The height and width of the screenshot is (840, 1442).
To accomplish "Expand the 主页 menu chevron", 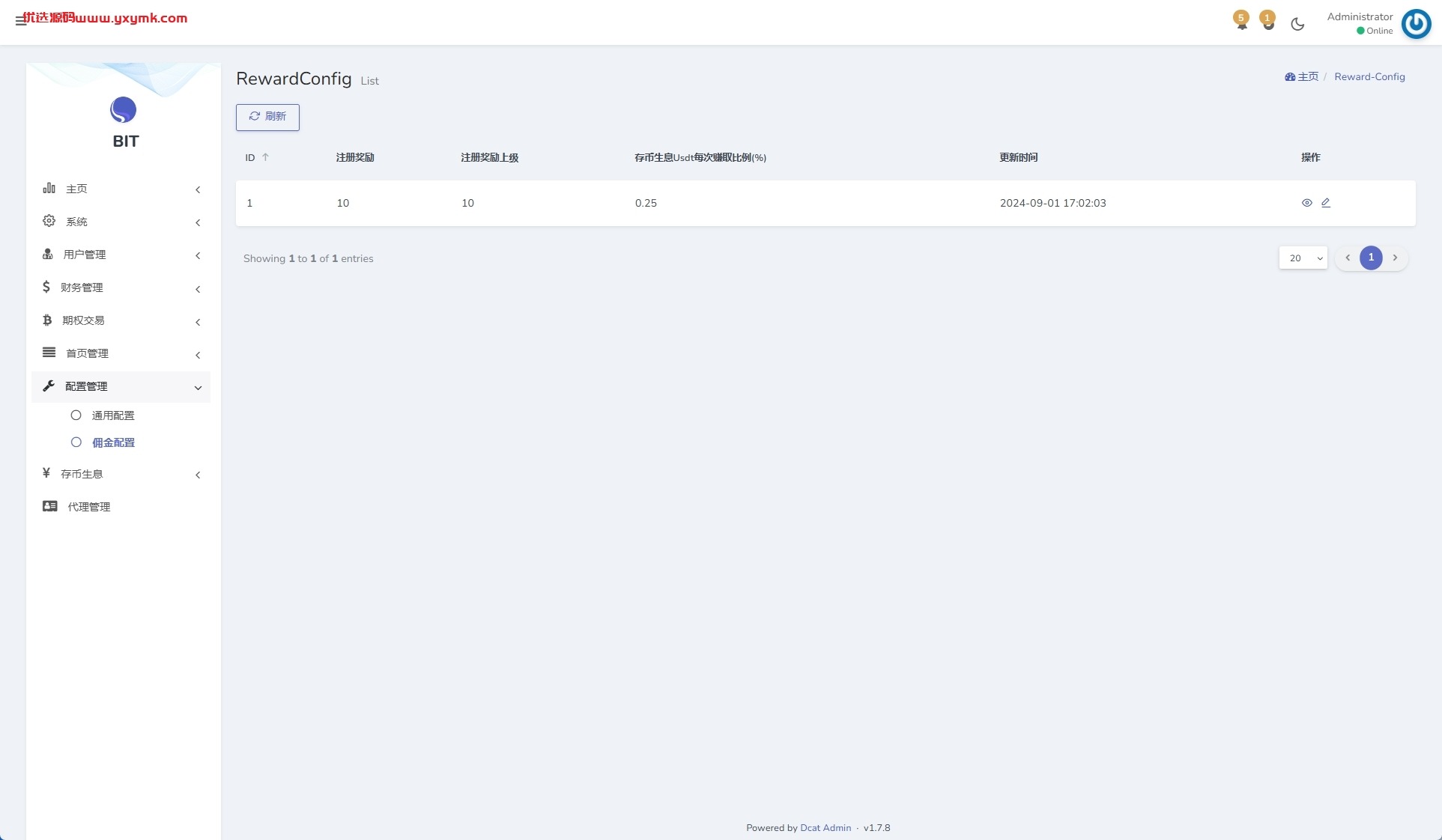I will (198, 189).
